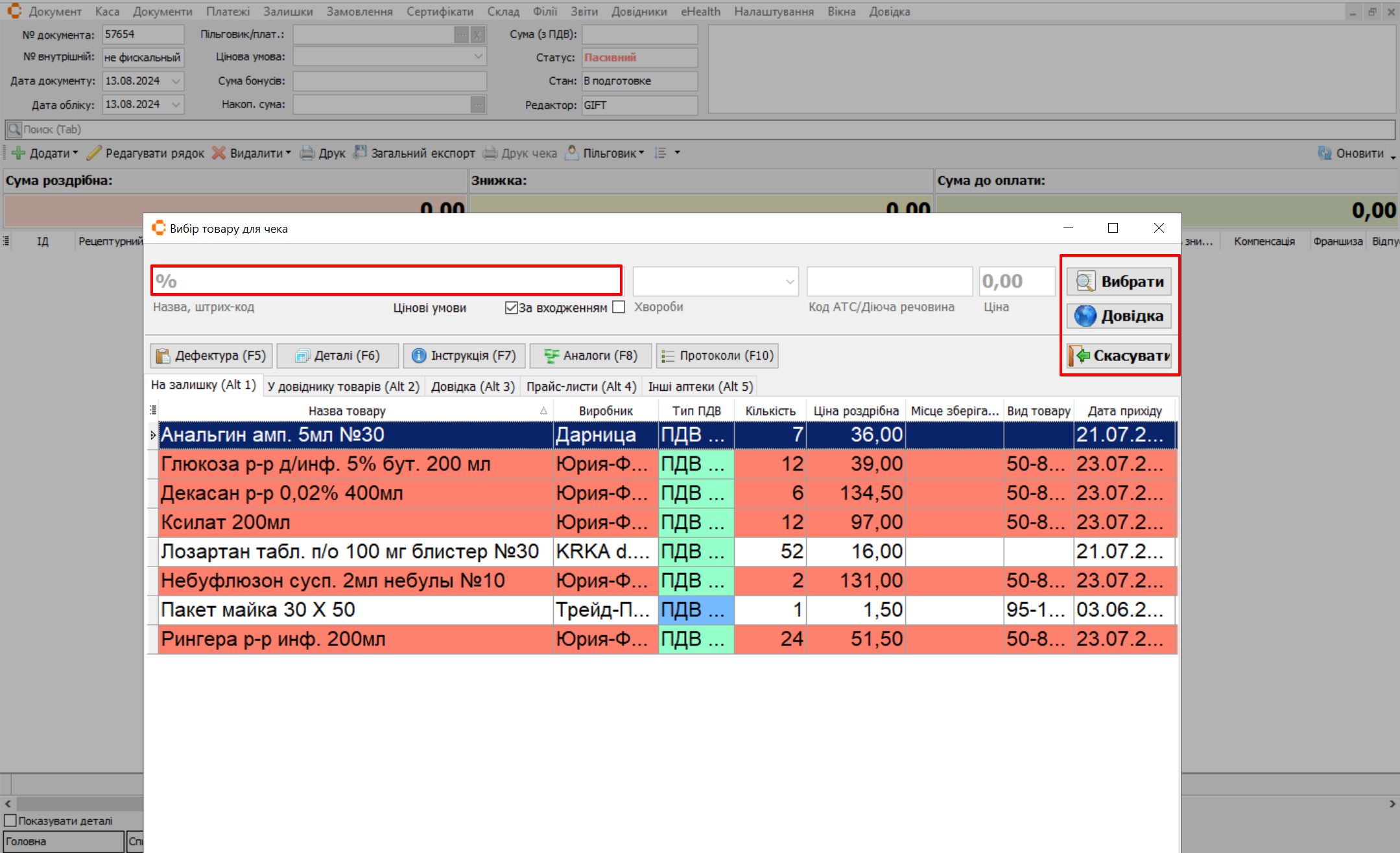Screen dimensions: 1400x853
Task: Expand the Ціна умова dropdown
Action: point(478,57)
